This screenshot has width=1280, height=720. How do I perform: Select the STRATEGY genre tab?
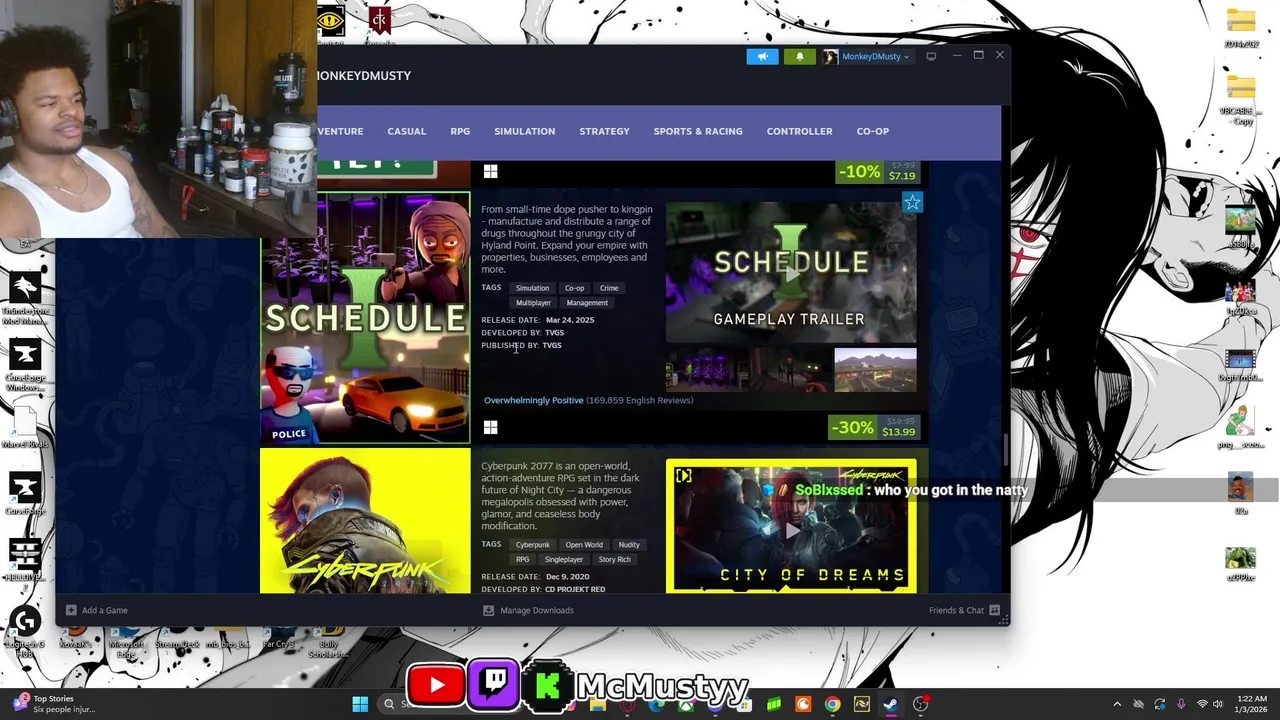click(x=604, y=131)
